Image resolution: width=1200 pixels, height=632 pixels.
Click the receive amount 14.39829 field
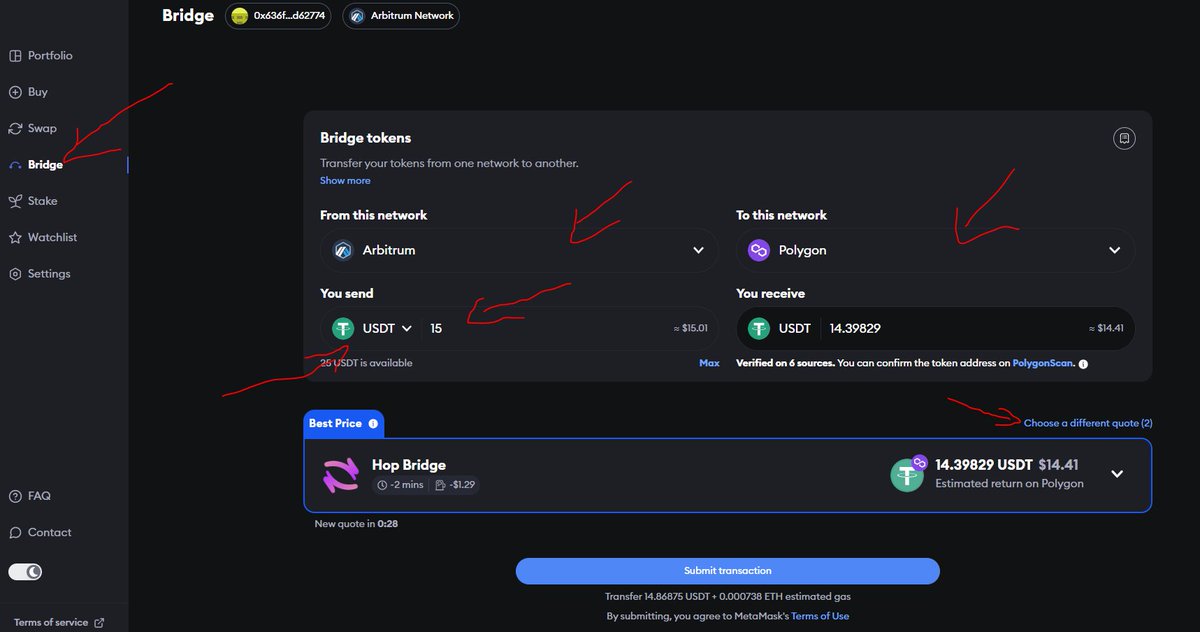[x=855, y=328]
